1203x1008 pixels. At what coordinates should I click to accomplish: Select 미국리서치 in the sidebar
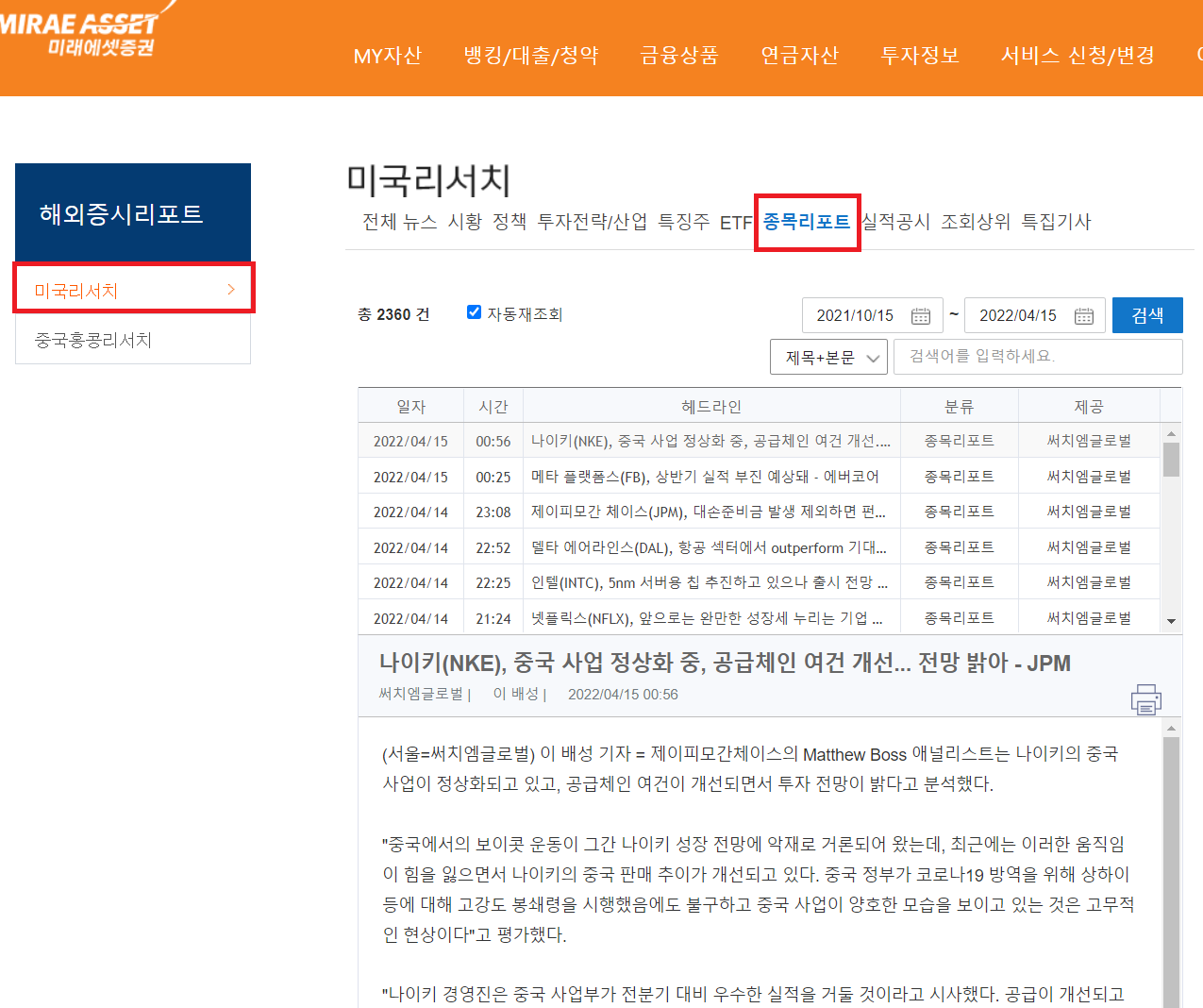pyautogui.click(x=134, y=290)
